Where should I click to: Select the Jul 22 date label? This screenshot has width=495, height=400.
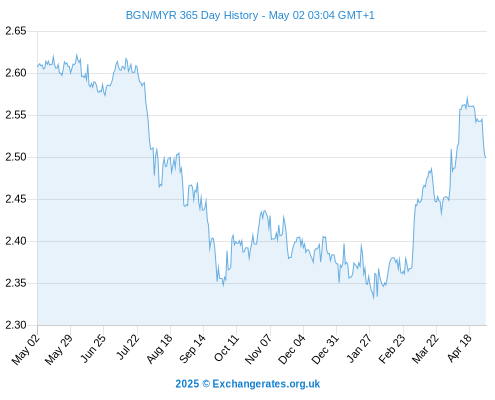(128, 347)
